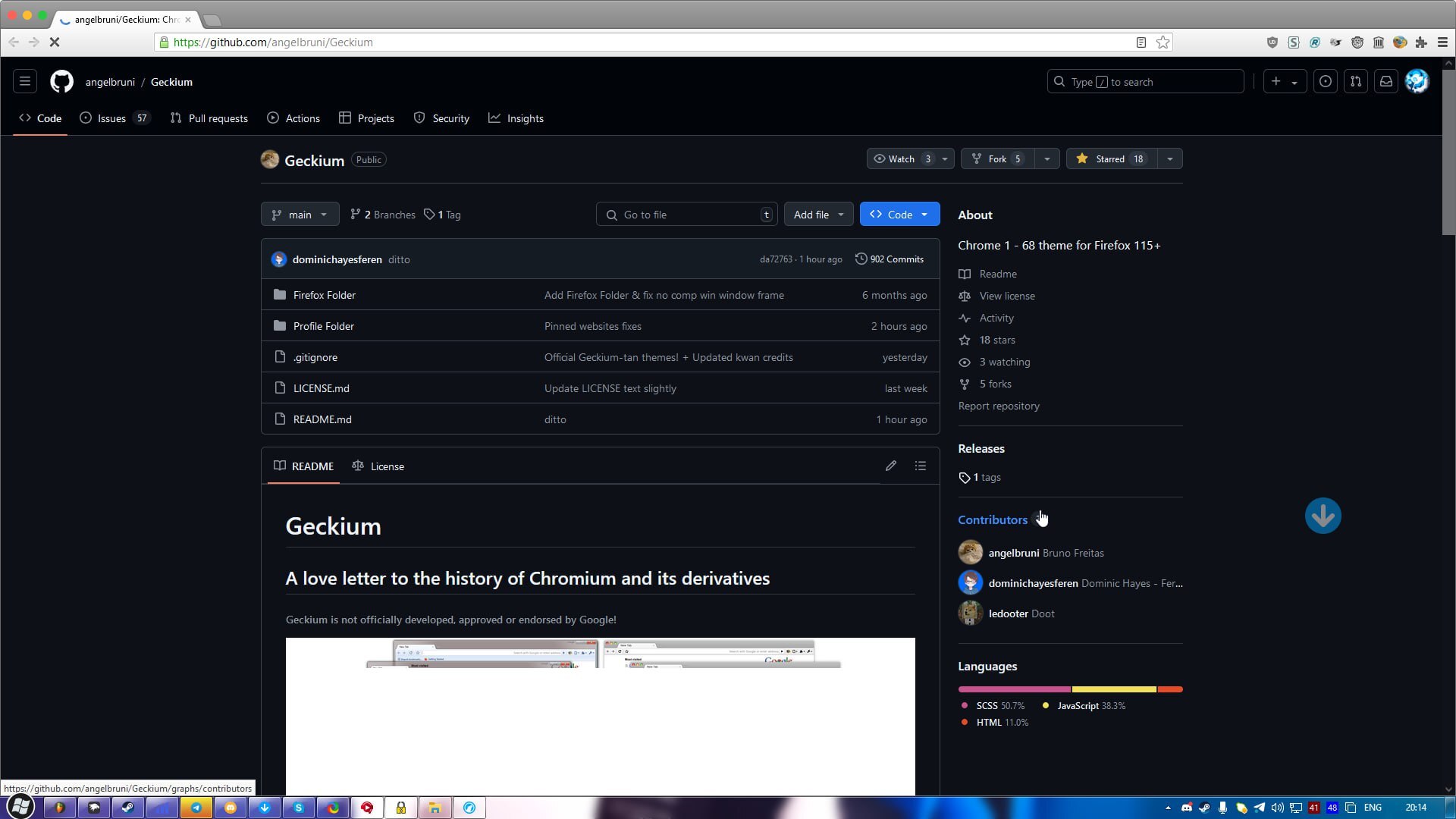Bookmark this page with the star icon
1456x819 pixels.
pyautogui.click(x=1163, y=42)
